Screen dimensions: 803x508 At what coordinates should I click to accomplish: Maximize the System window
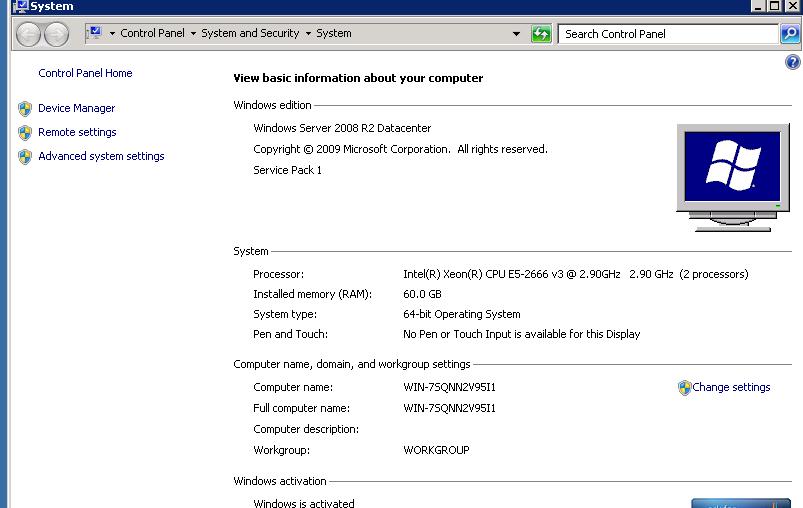(774, 6)
